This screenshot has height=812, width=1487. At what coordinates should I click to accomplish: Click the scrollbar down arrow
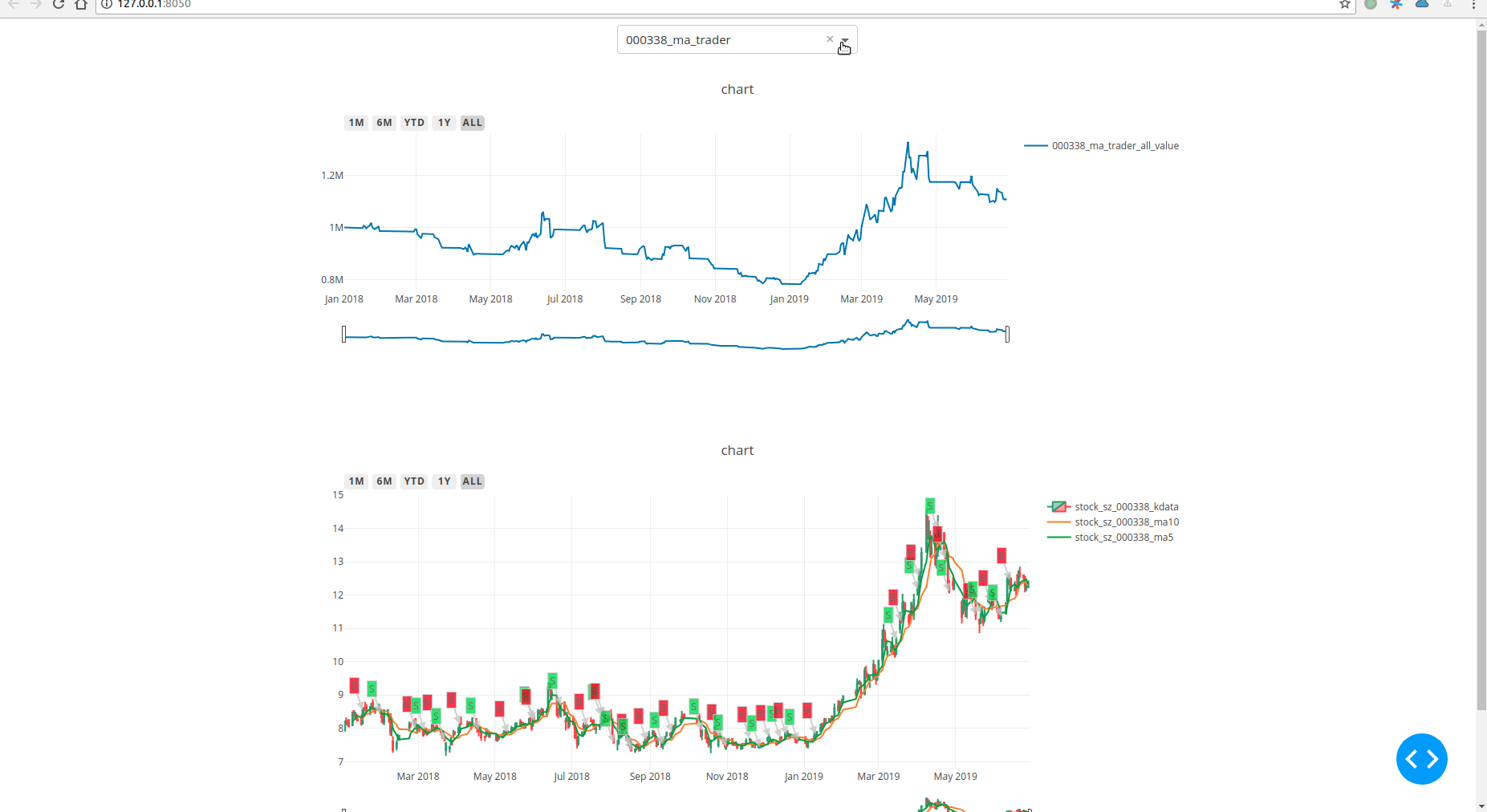click(1481, 806)
